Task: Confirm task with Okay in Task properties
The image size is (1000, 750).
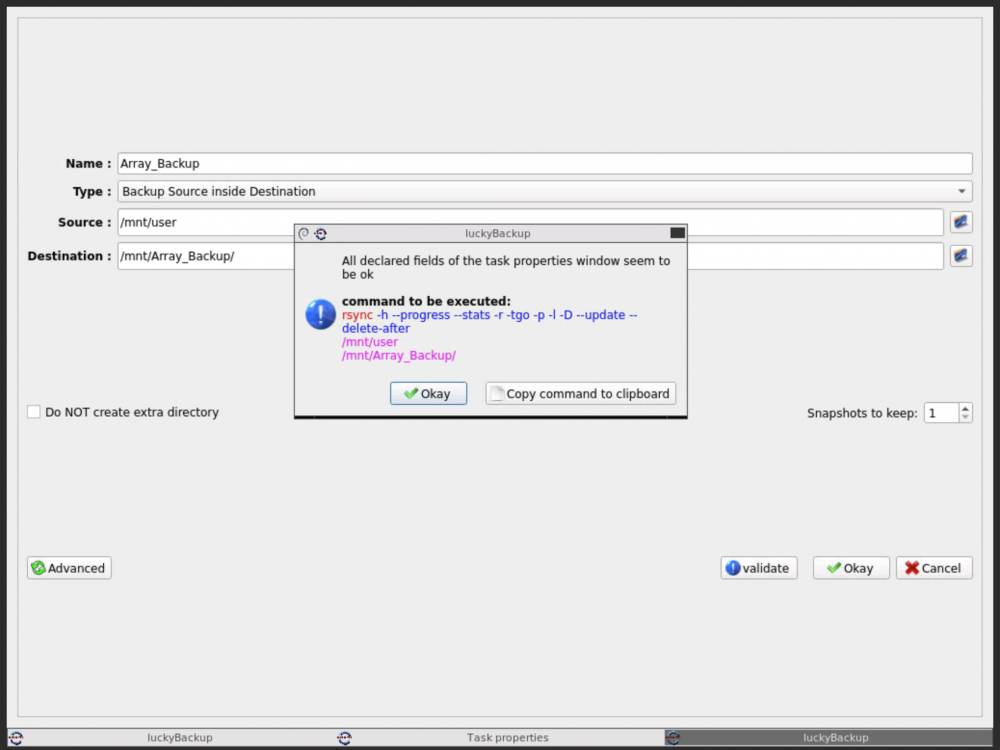Action: click(x=851, y=568)
